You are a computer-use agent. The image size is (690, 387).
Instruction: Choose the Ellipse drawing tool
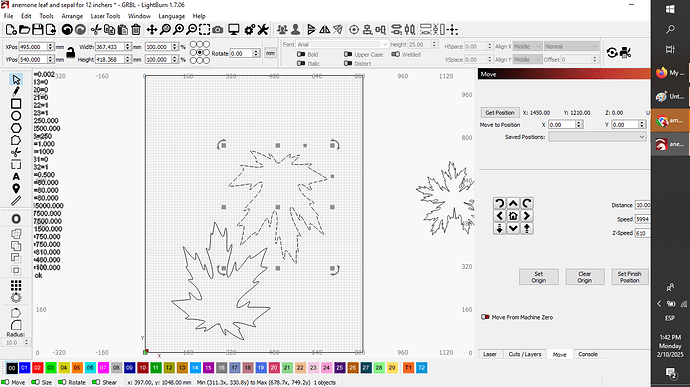pos(16,116)
